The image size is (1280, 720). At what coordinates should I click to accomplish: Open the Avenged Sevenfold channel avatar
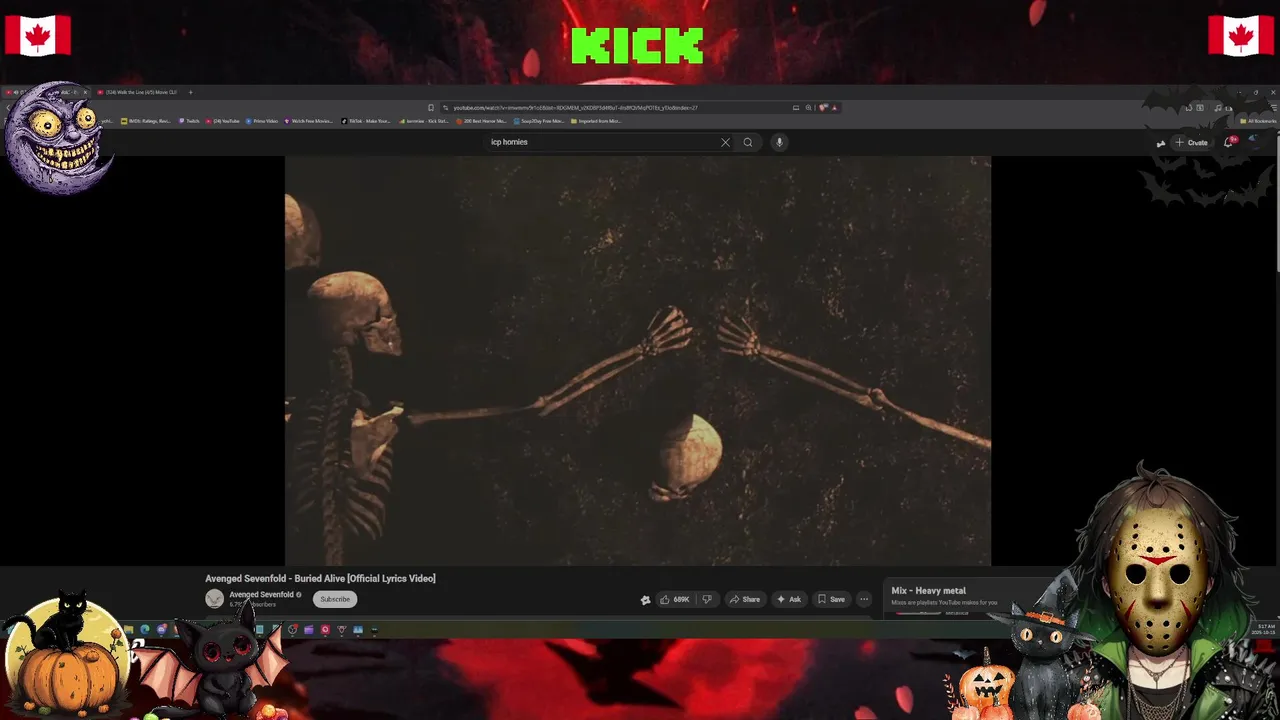coord(214,599)
